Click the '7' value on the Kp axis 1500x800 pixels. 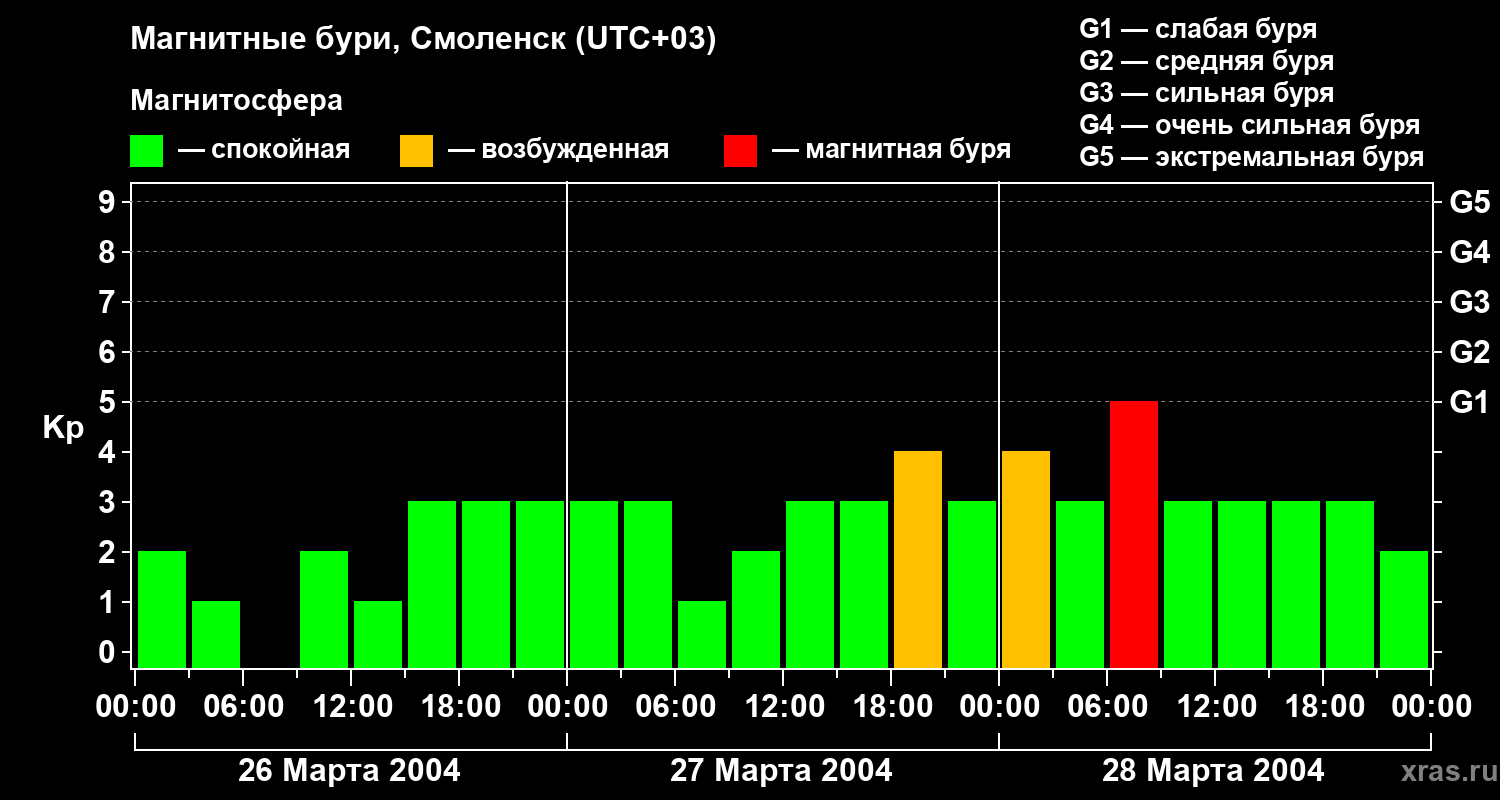[109, 302]
